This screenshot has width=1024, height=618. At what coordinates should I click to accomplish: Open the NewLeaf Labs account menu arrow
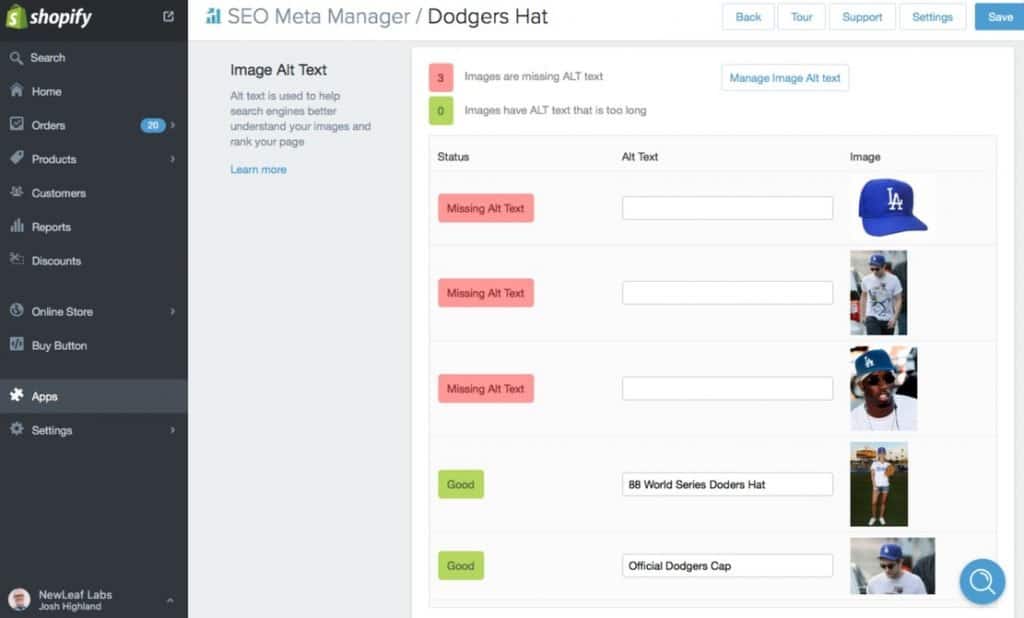tap(169, 600)
